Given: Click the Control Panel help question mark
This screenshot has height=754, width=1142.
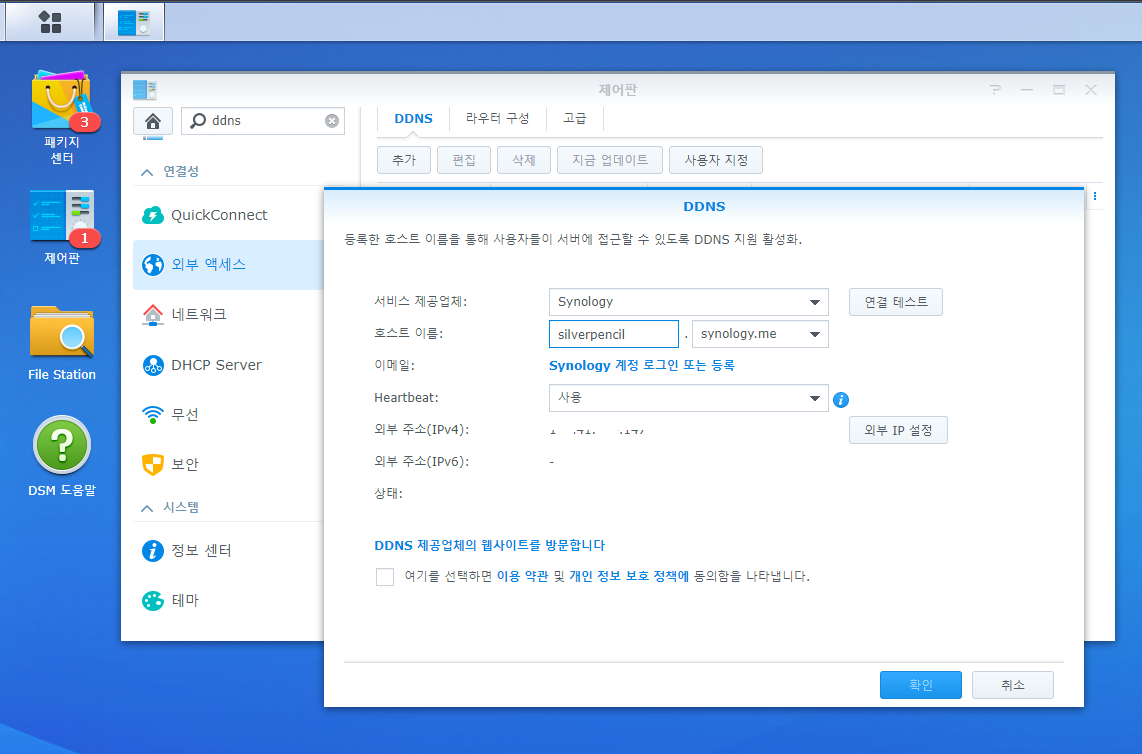Looking at the screenshot, I should (995, 90).
